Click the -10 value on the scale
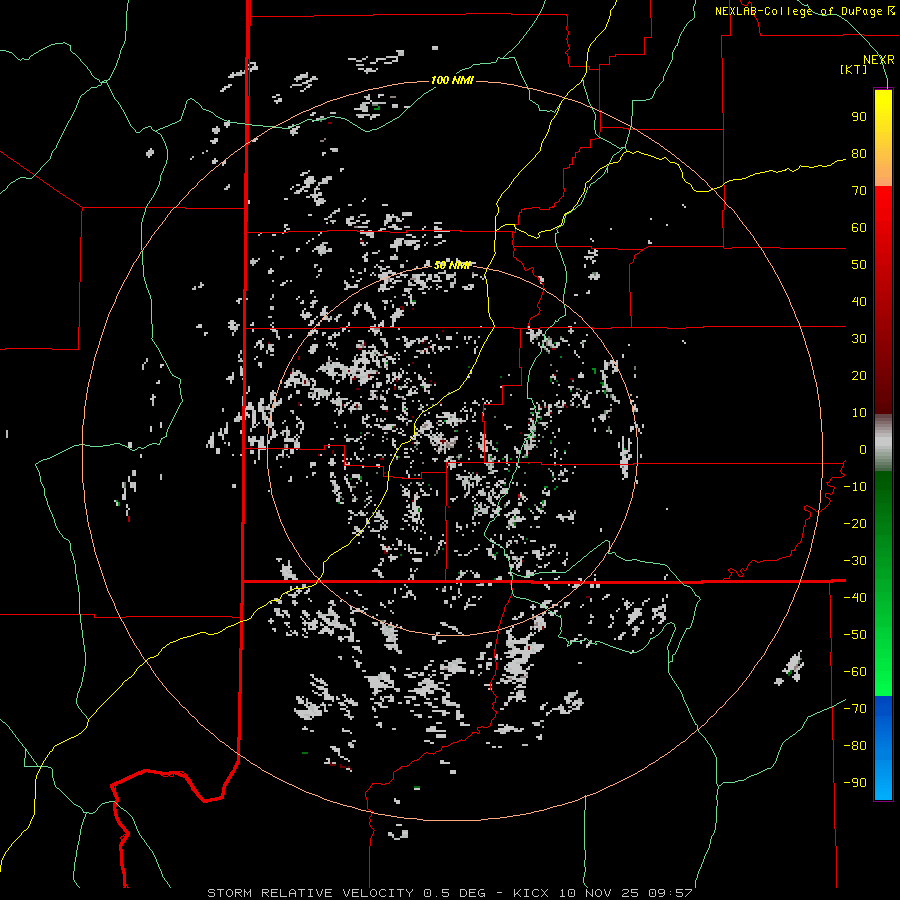900x900 pixels. pos(855,487)
